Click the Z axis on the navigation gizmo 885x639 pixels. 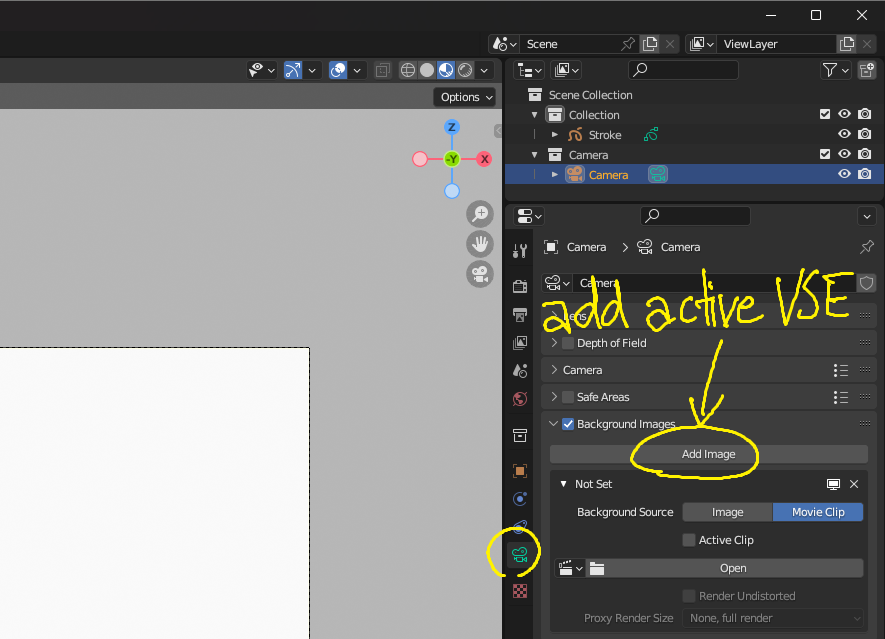point(452,127)
